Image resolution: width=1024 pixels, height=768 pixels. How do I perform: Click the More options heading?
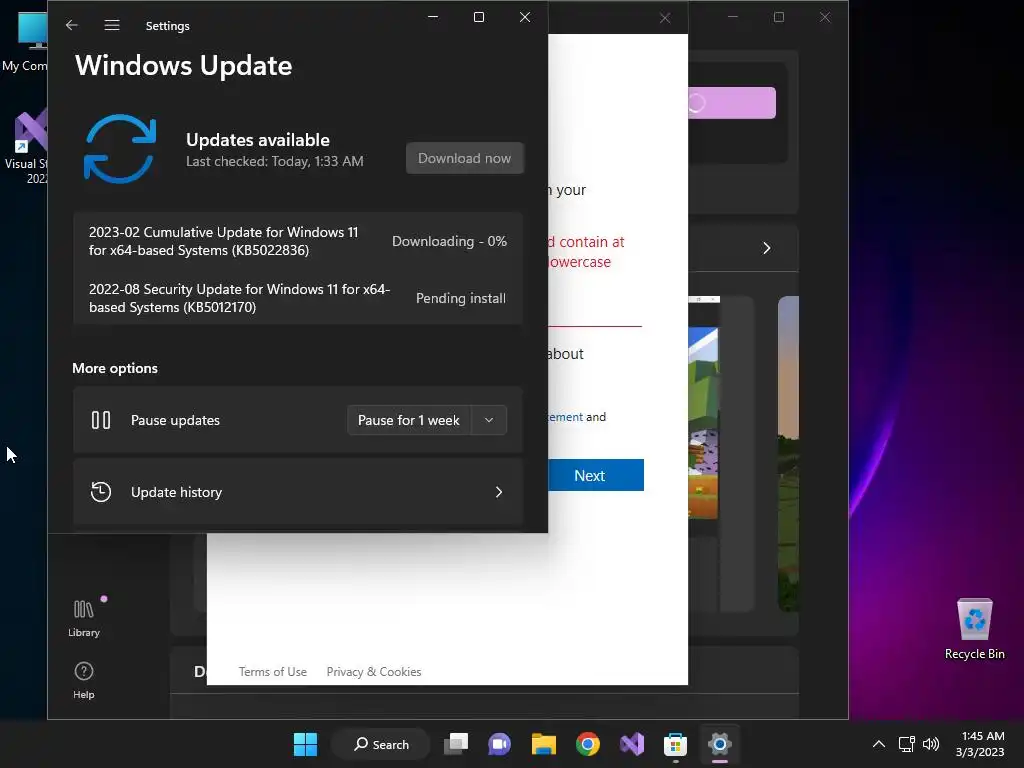115,368
